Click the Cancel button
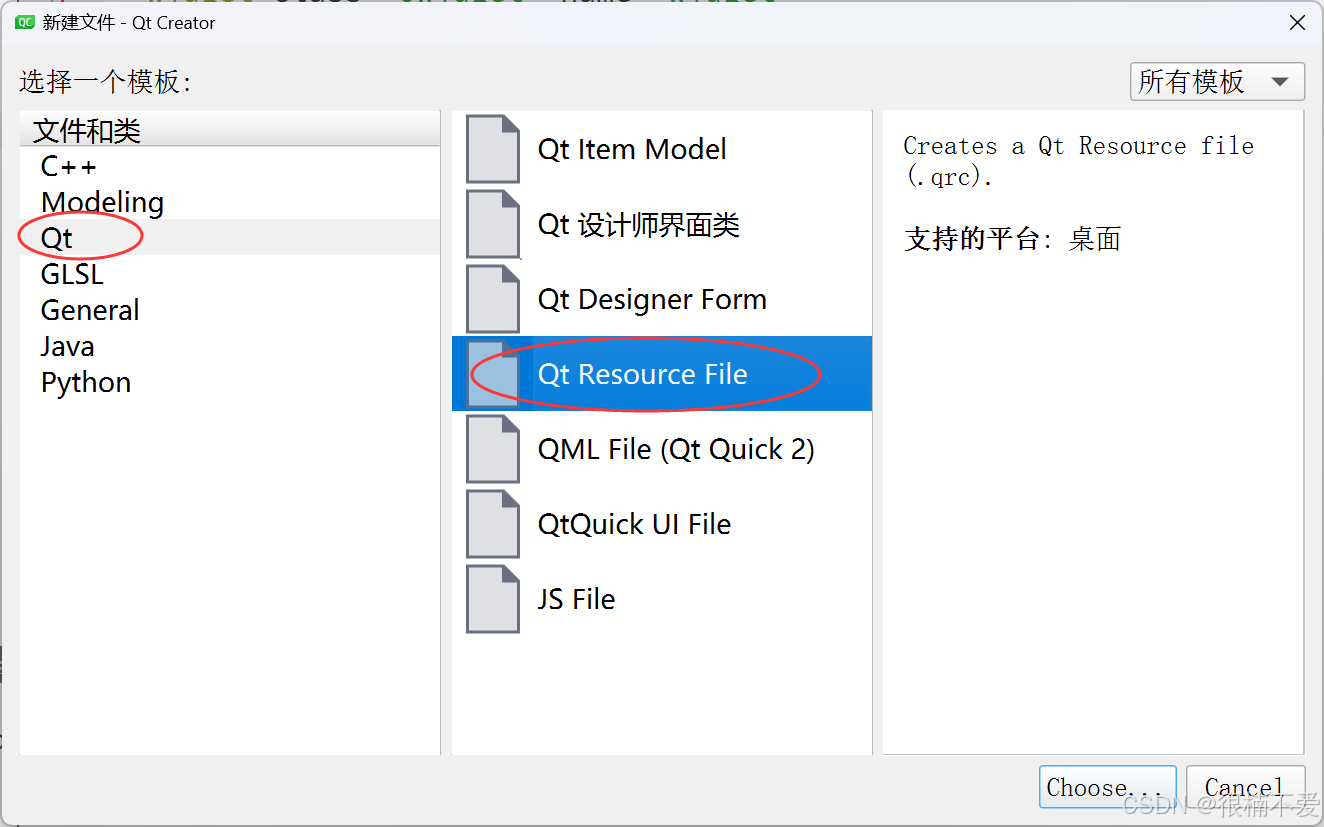 click(x=1245, y=787)
